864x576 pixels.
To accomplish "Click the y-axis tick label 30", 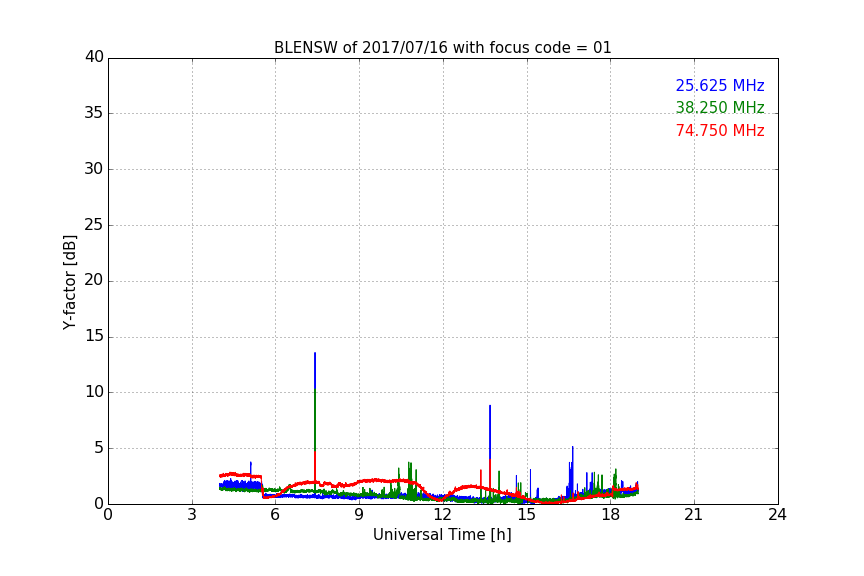I will (x=94, y=169).
